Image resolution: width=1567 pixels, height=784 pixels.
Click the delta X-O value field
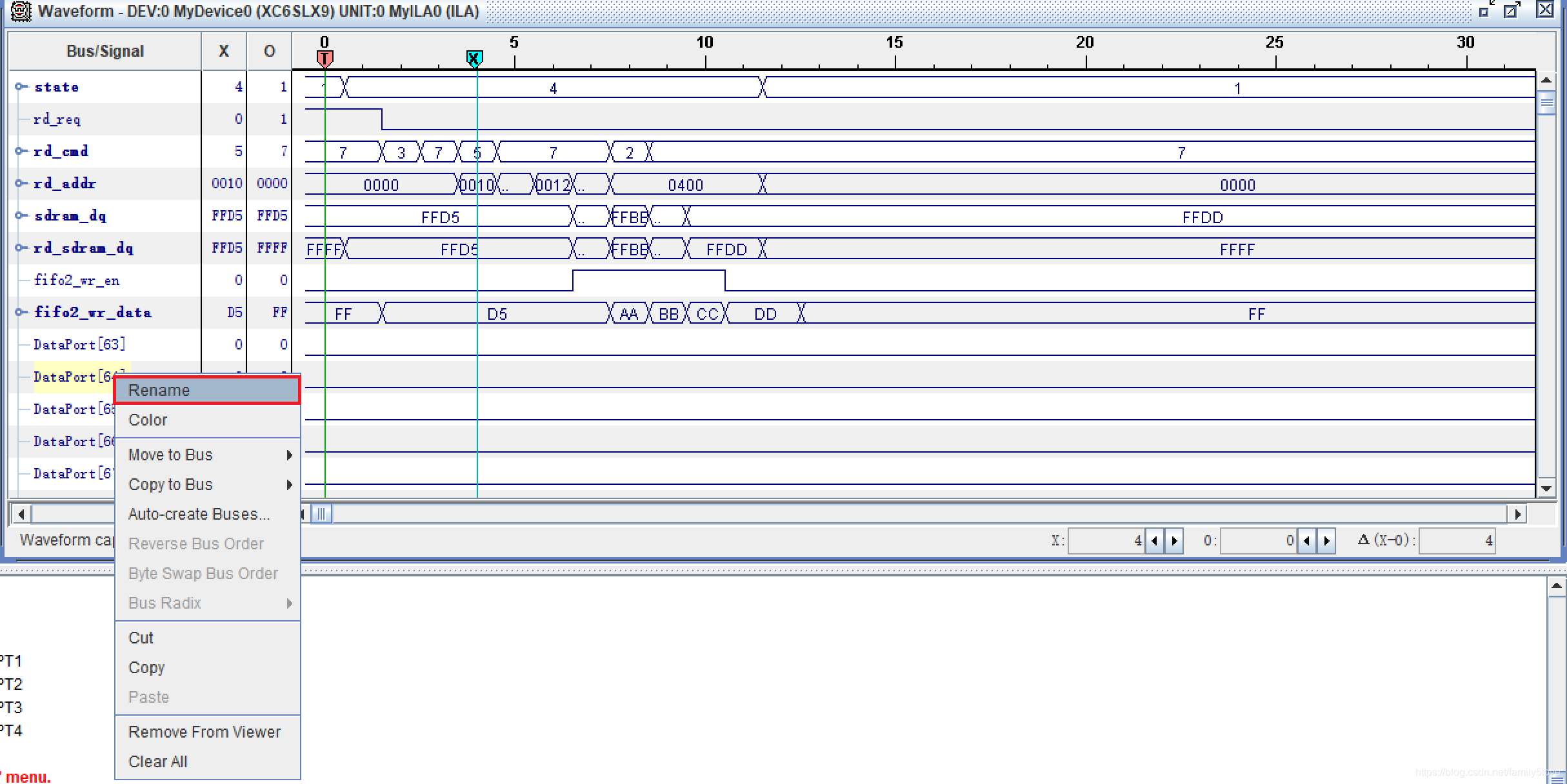[1457, 540]
